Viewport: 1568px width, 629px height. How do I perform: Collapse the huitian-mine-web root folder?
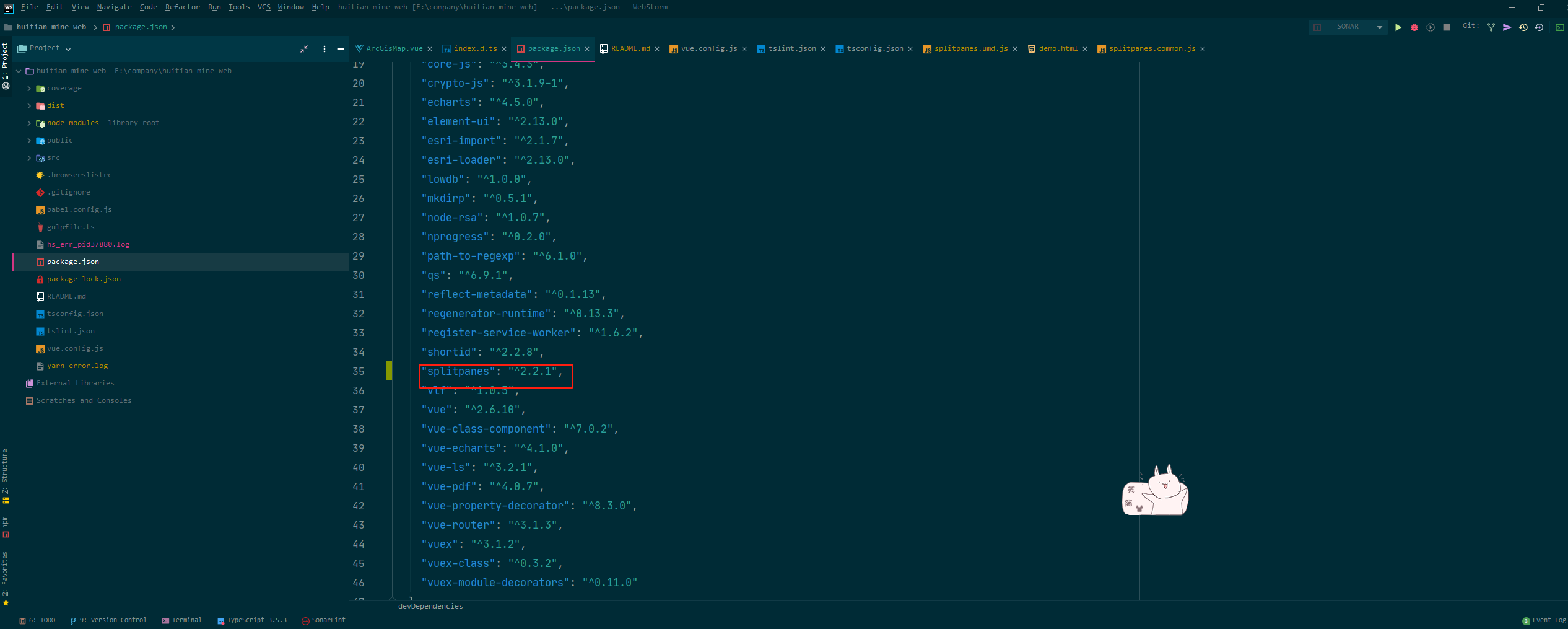click(x=19, y=71)
